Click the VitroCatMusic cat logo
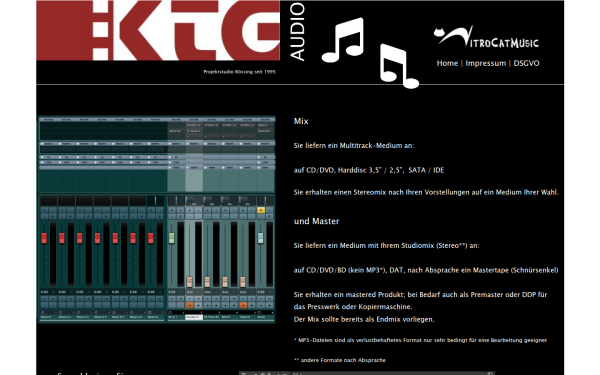The width and height of the screenshot is (600, 375). [486, 38]
